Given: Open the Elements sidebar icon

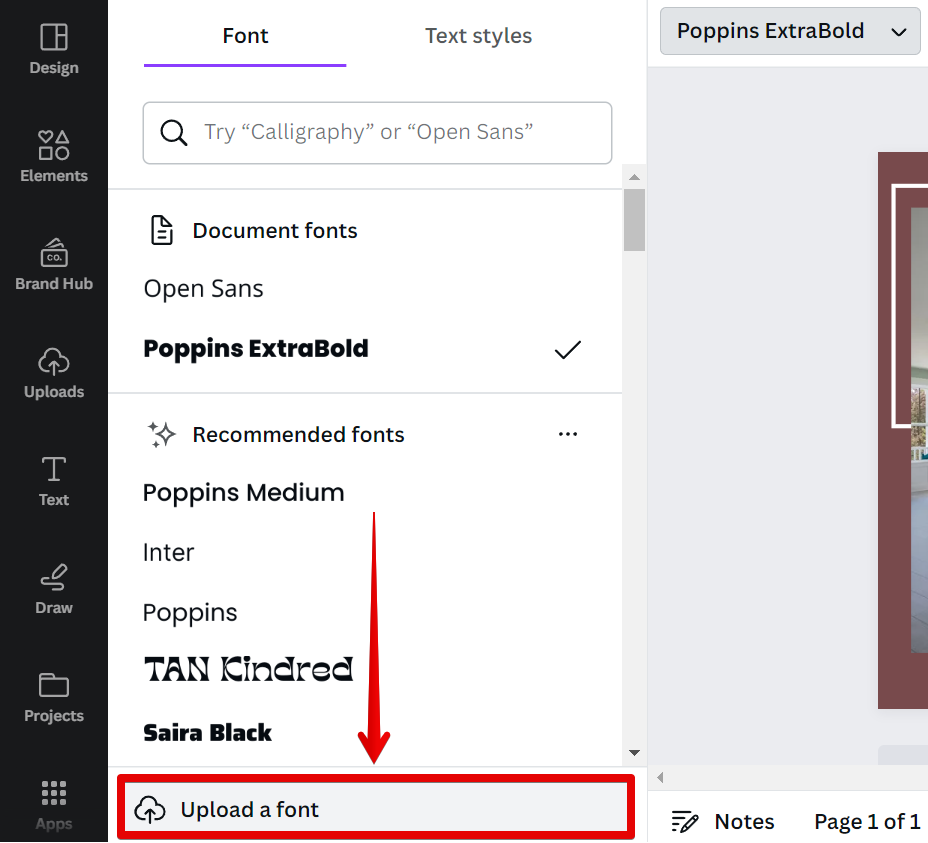Looking at the screenshot, I should 53,145.
